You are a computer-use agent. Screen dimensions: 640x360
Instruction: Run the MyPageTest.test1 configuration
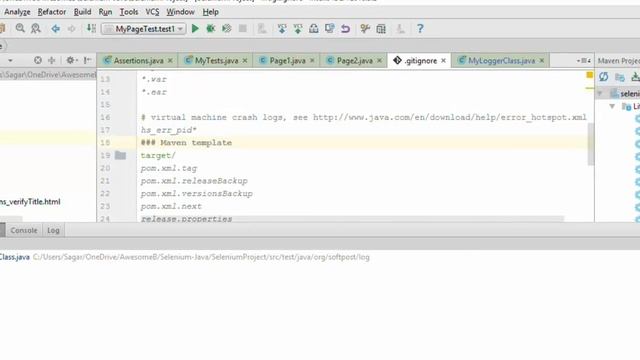195,29
